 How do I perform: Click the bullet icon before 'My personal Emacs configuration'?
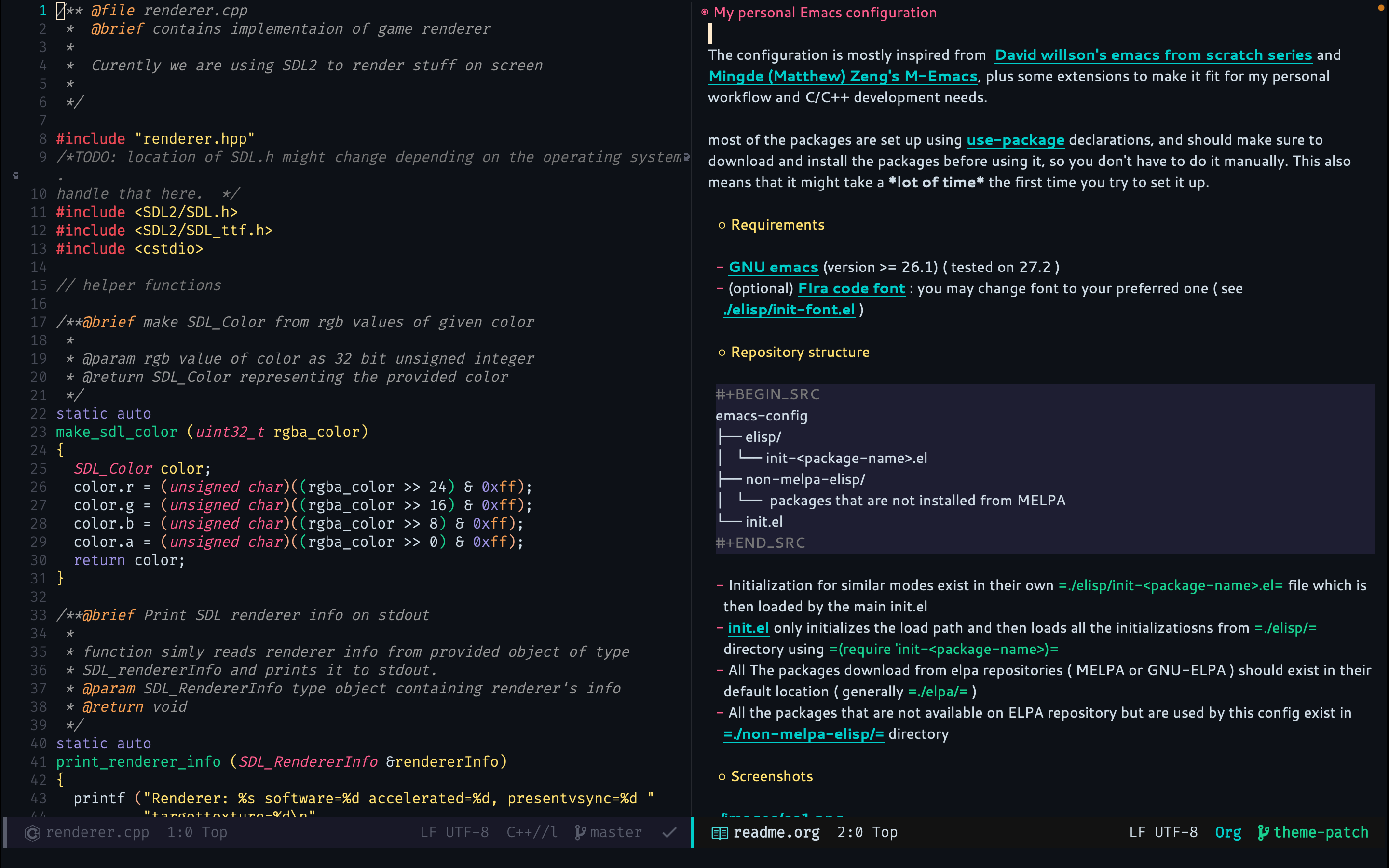[704, 12]
